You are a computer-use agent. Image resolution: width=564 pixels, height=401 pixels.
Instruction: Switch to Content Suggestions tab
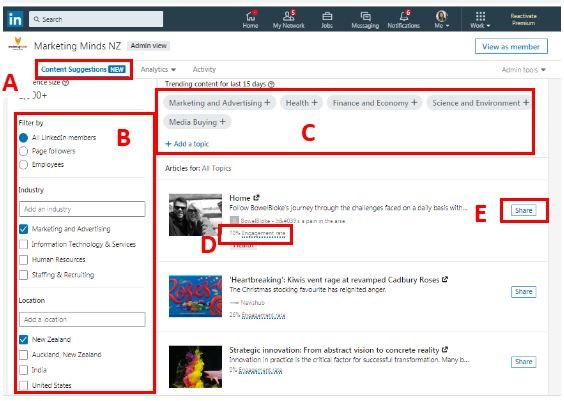(x=83, y=69)
